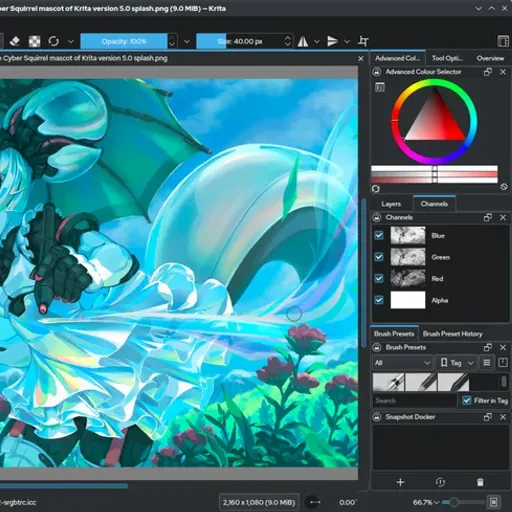Click the Green channel thumbnail
The height and width of the screenshot is (512, 512).
408,257
